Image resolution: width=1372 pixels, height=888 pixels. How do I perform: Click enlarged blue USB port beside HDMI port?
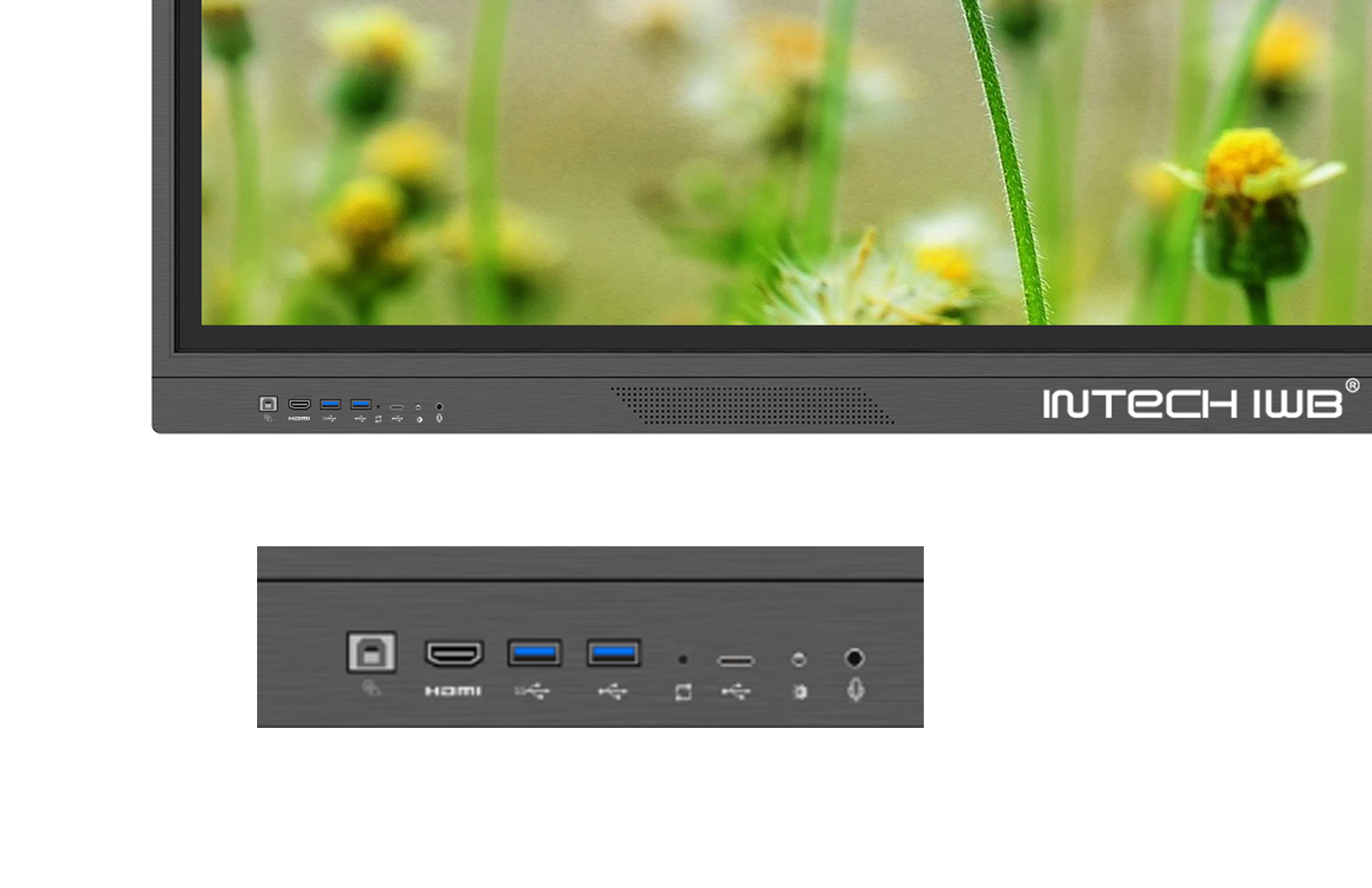coord(534,653)
